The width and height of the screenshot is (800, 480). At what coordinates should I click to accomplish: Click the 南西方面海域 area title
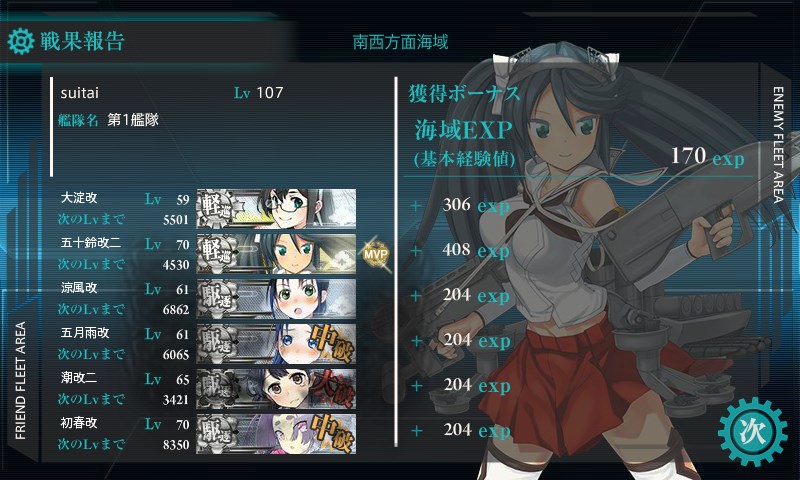401,42
